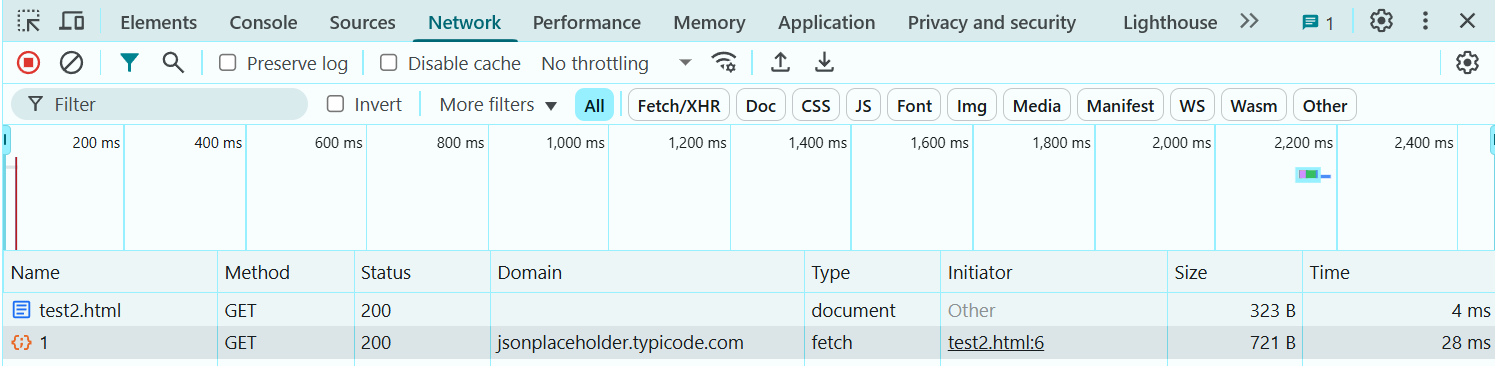Filter requests by Fetch/XHR
This screenshot has width=1495, height=366.
click(x=679, y=105)
